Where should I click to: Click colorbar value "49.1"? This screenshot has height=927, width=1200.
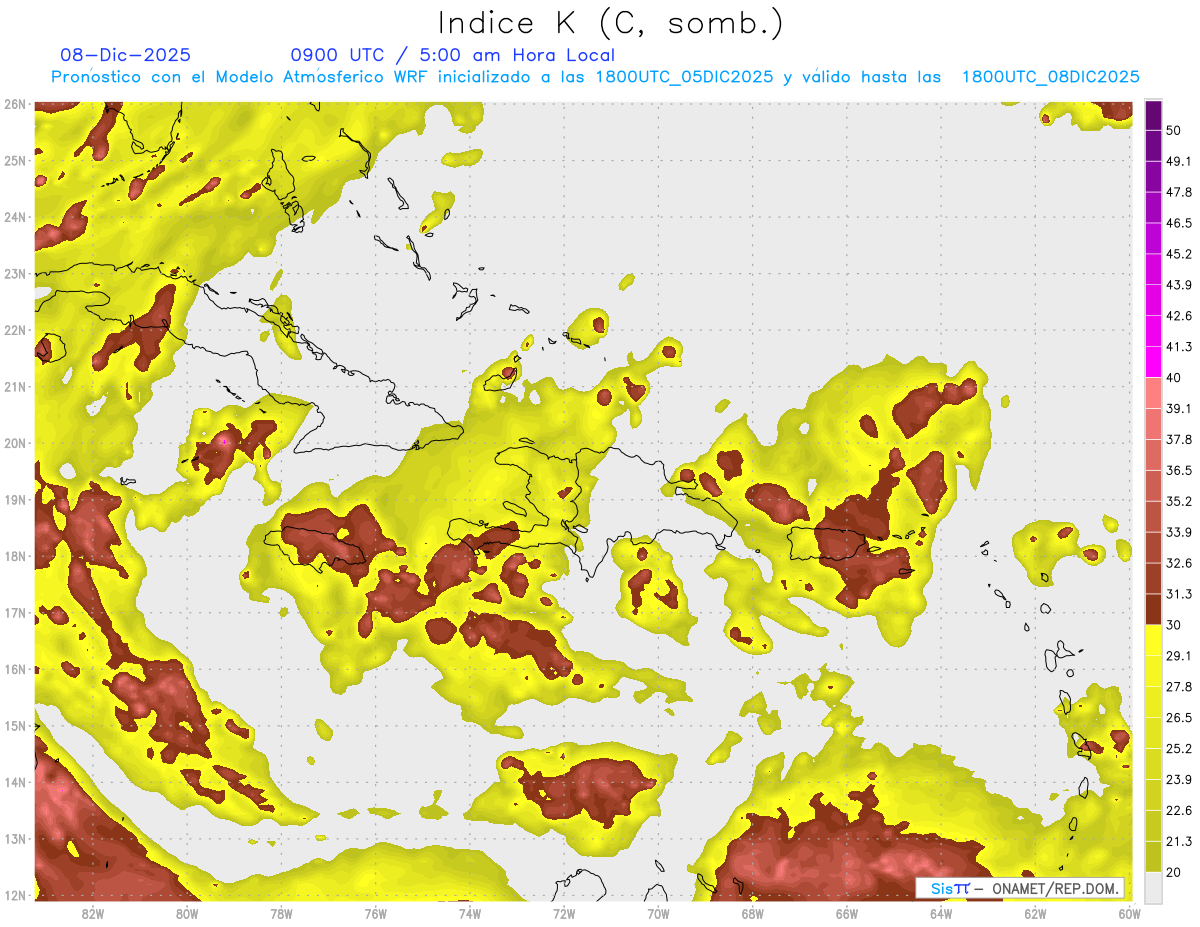coord(1178,161)
